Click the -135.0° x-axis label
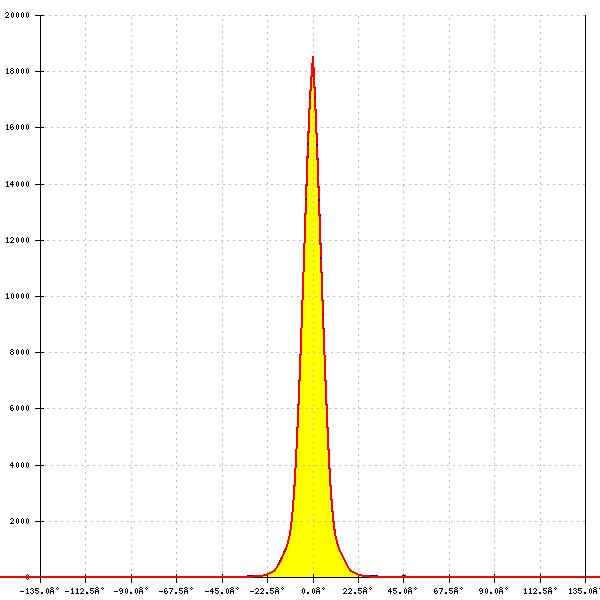The image size is (600, 600). (x=41, y=591)
